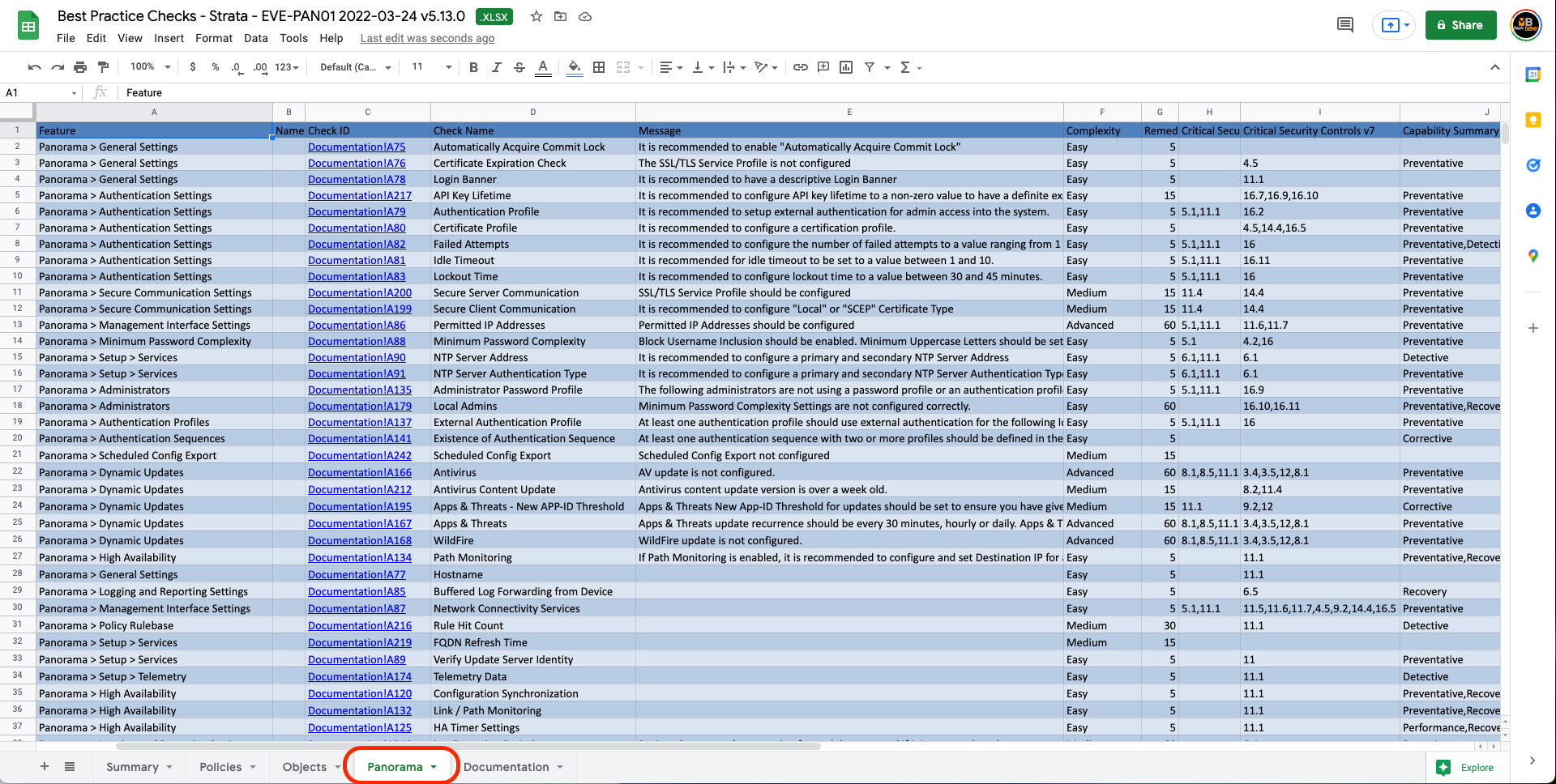Click the Print icon
Screen dimensions: 1556x784
[80, 67]
